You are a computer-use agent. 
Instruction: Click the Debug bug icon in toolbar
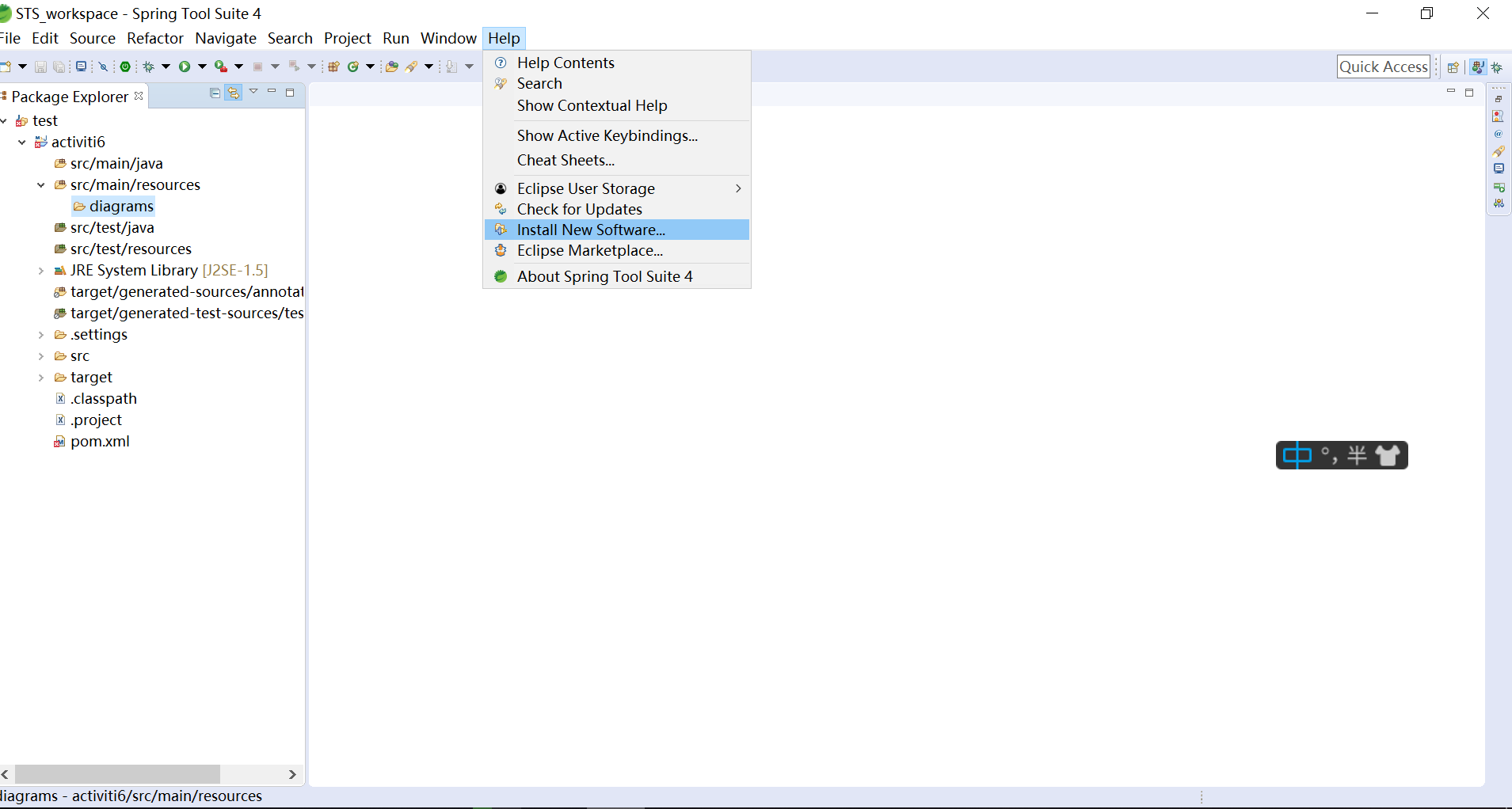(148, 66)
